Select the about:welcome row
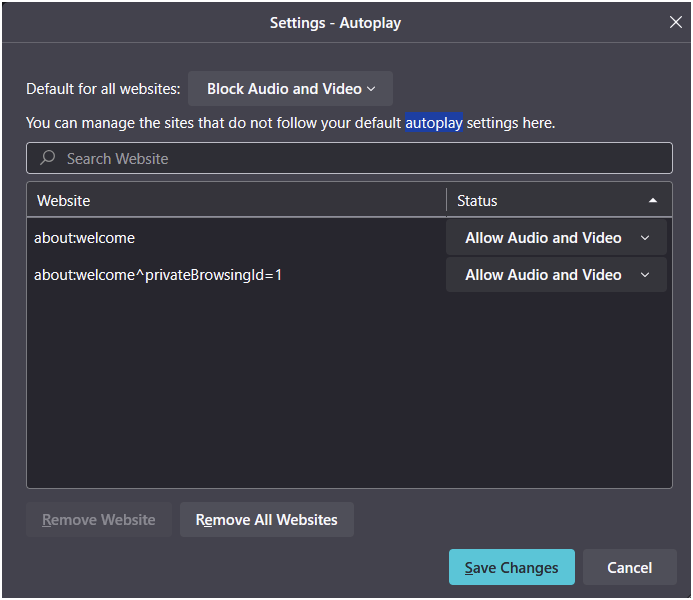Viewport: 693px width, 600px height. coord(236,238)
